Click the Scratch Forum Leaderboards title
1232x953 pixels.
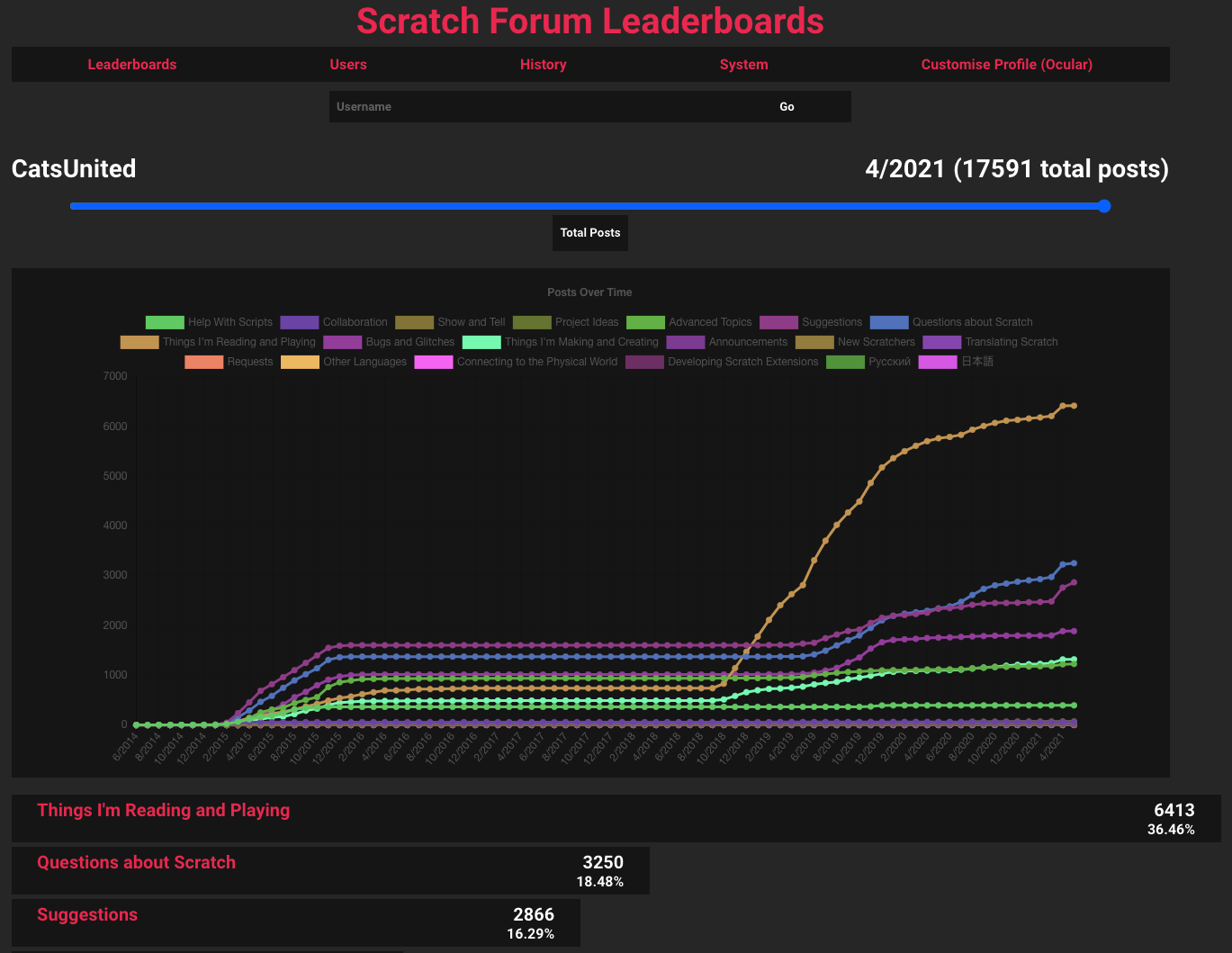pos(590,21)
